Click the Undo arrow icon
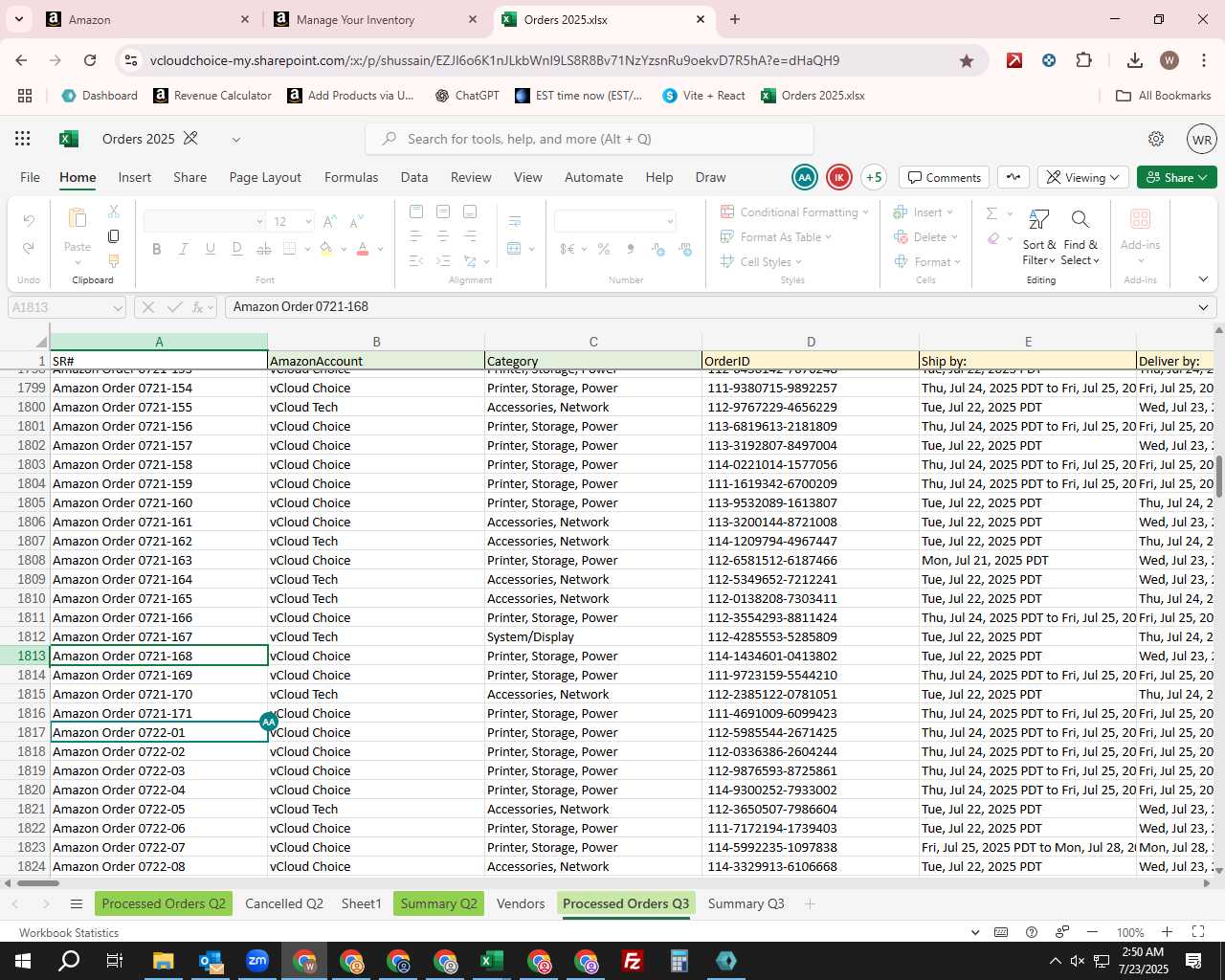 29,221
